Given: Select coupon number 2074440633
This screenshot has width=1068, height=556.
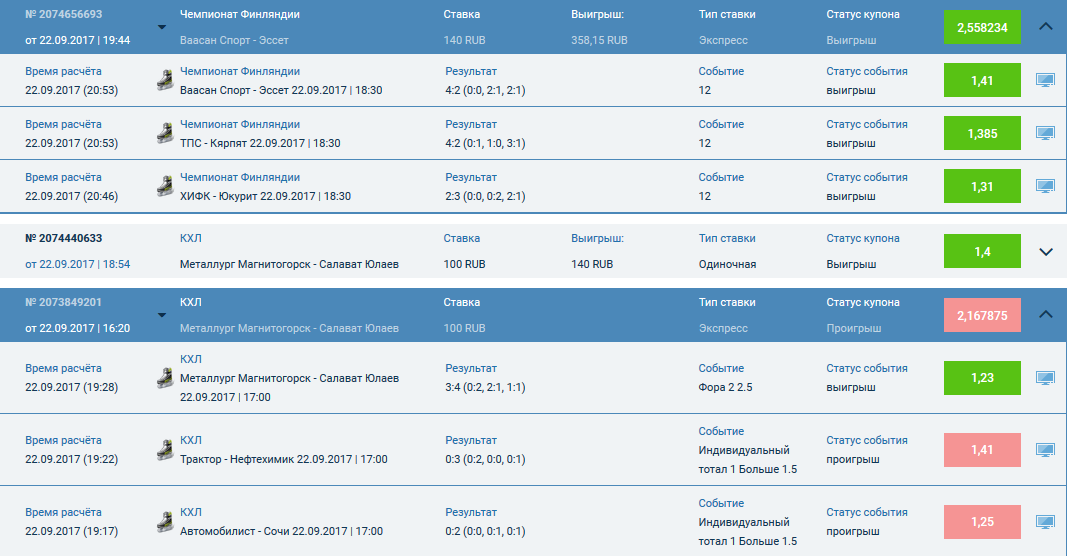Looking at the screenshot, I should tap(63, 238).
